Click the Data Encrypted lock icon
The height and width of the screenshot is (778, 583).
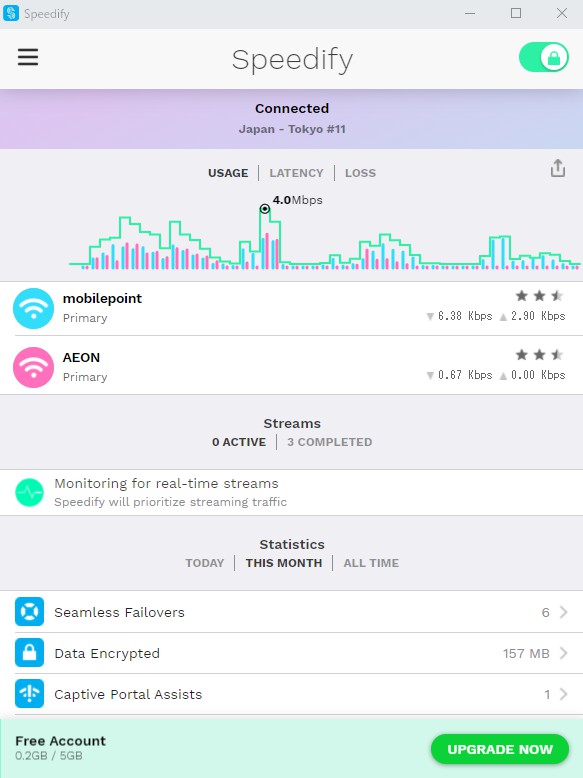point(29,653)
